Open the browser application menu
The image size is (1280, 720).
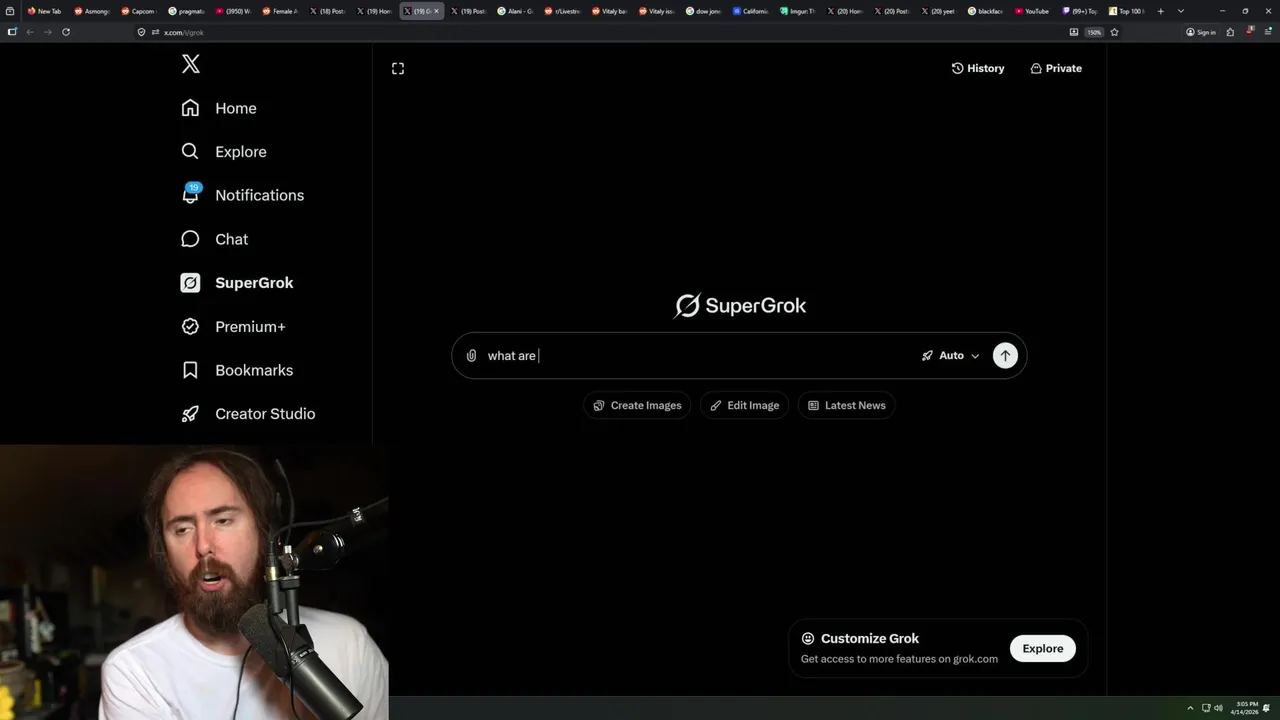(1269, 32)
